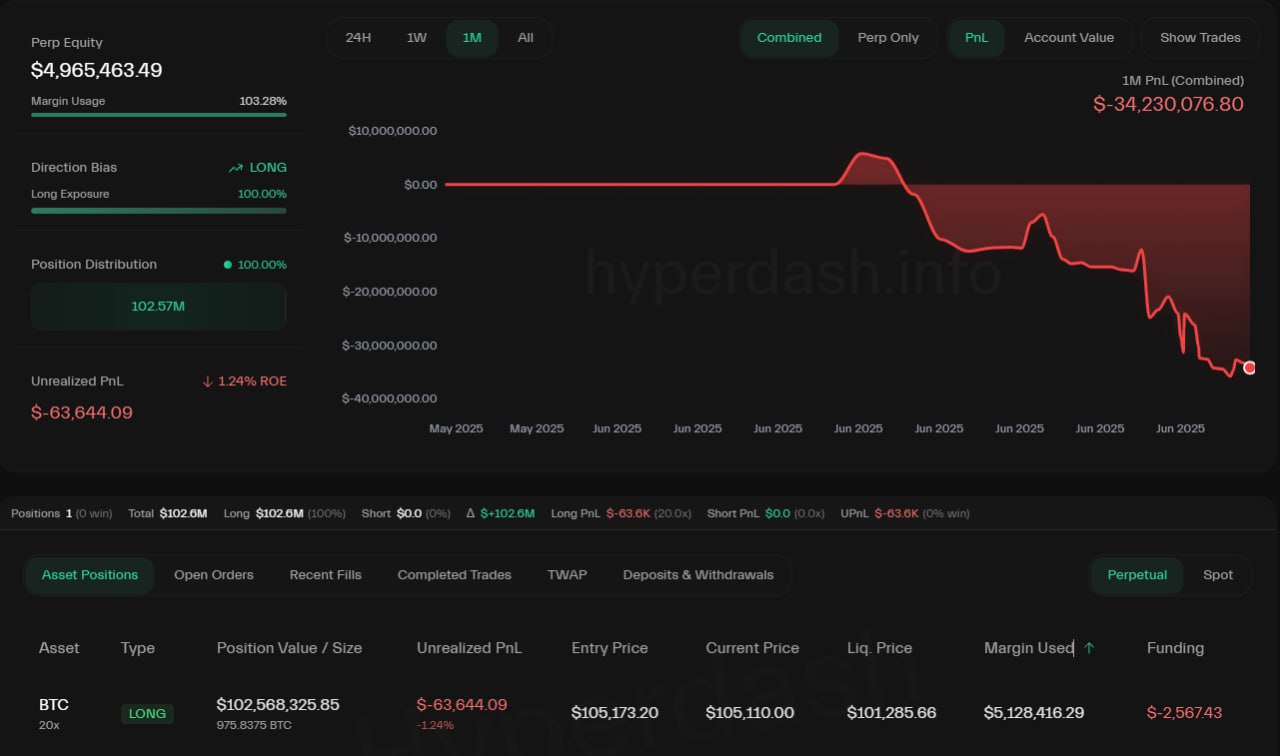Click the down arrow beside 1.24% ROE
The image size is (1280, 756).
(208, 381)
